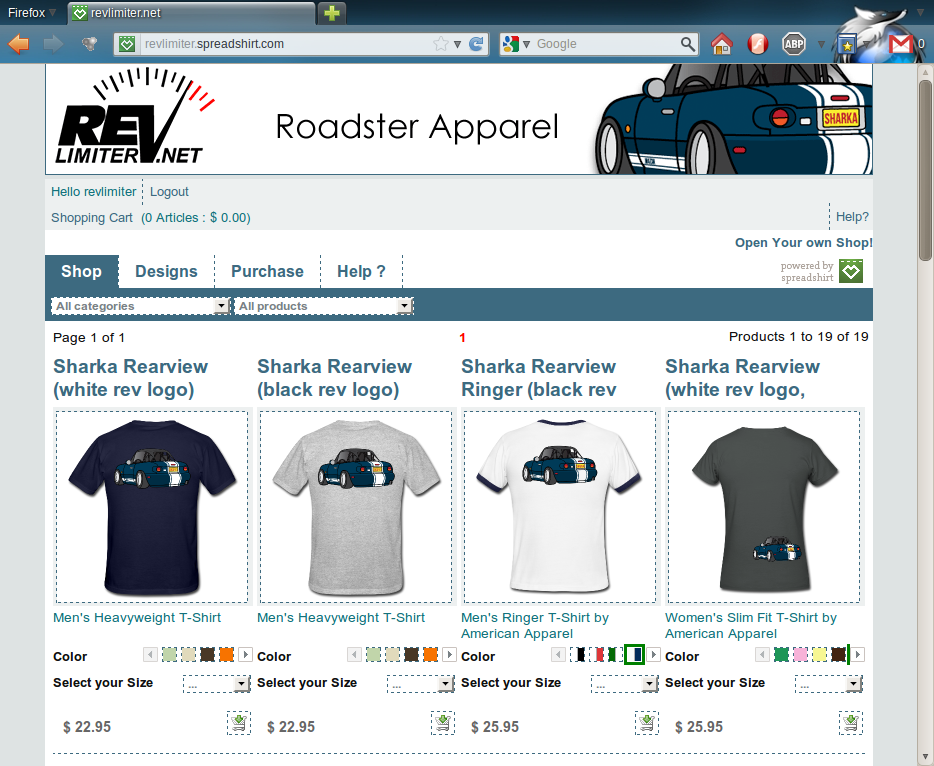The width and height of the screenshot is (934, 766).
Task: Open a new tab with the plus button
Action: (x=332, y=13)
